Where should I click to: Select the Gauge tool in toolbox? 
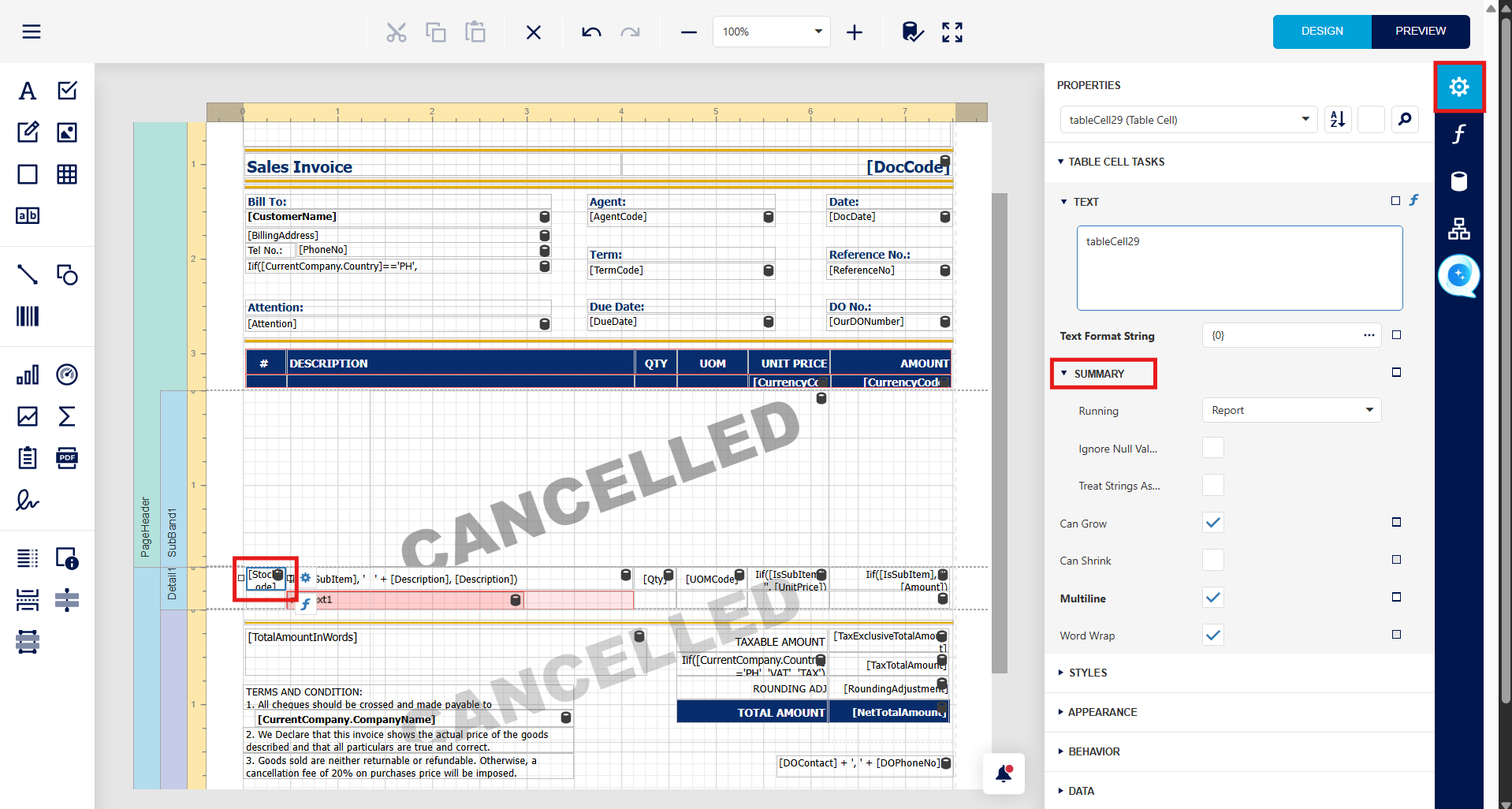(x=67, y=375)
